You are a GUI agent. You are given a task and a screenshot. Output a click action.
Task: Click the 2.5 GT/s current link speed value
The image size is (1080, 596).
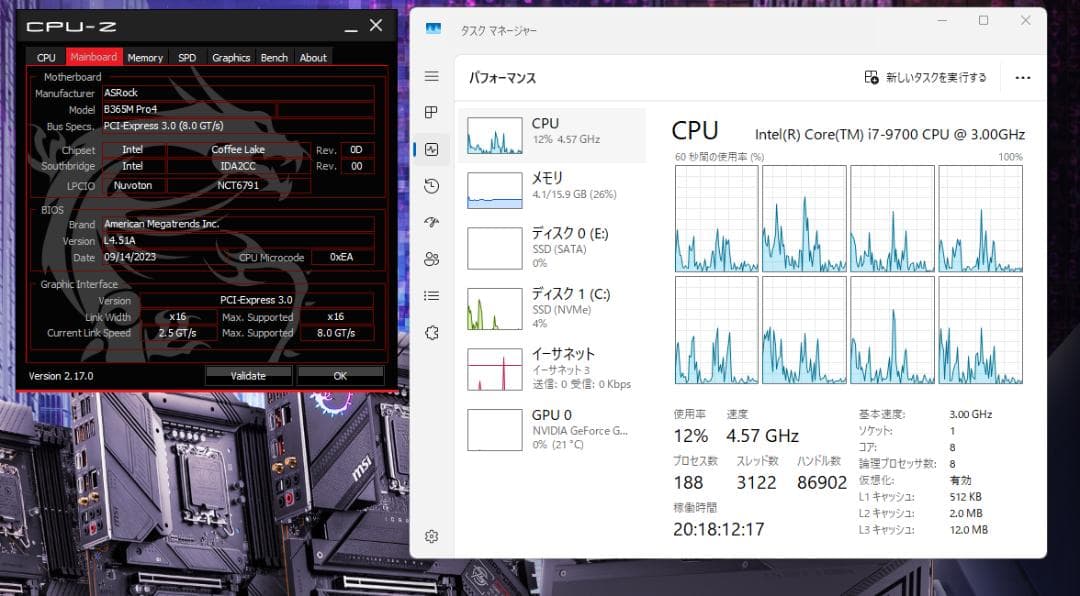(x=178, y=332)
